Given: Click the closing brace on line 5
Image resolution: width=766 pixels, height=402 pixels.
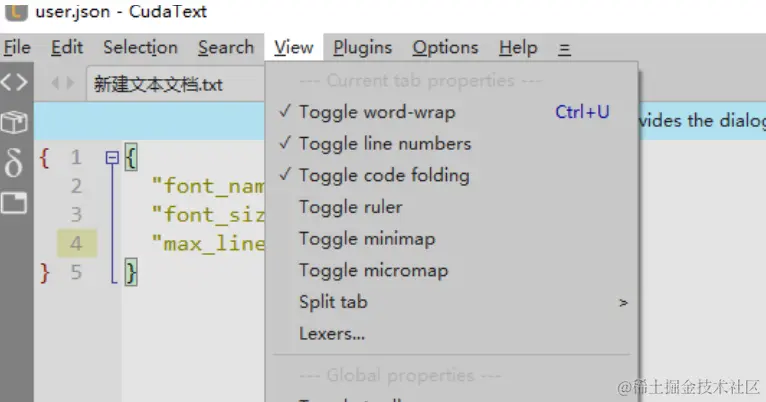Looking at the screenshot, I should click(x=131, y=272).
